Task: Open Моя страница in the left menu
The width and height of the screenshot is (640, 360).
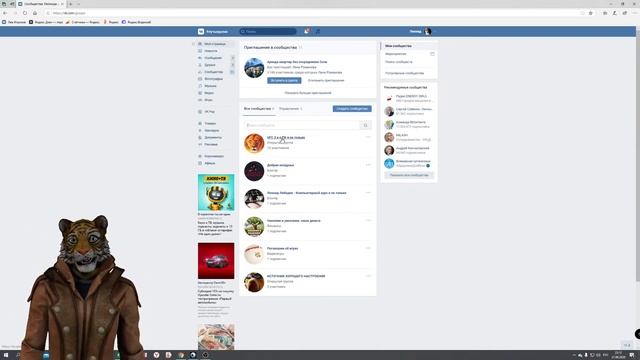Action: [215, 44]
